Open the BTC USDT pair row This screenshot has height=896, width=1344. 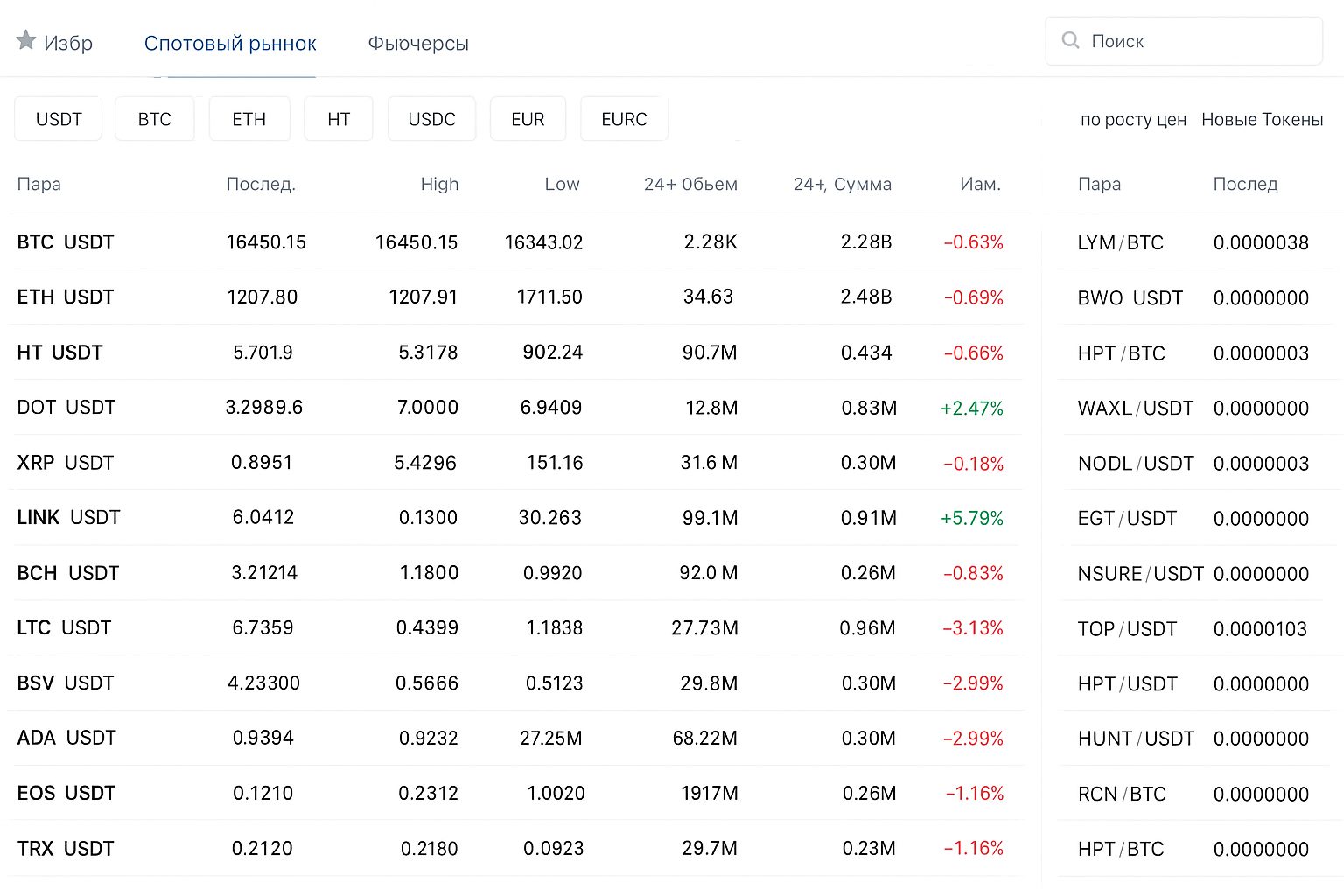click(x=66, y=242)
